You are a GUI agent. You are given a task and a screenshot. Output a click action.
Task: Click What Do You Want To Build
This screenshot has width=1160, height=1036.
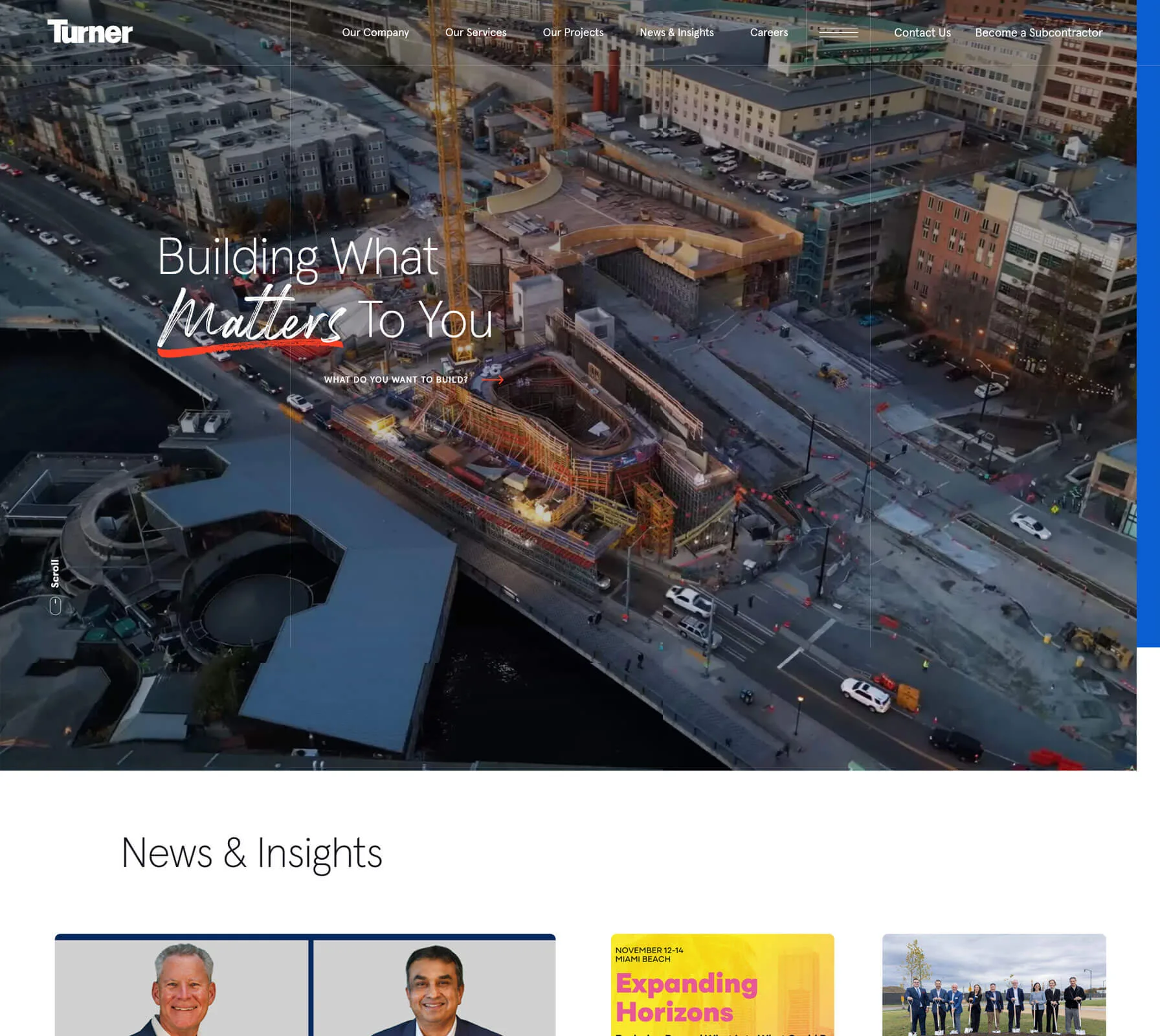[396, 379]
